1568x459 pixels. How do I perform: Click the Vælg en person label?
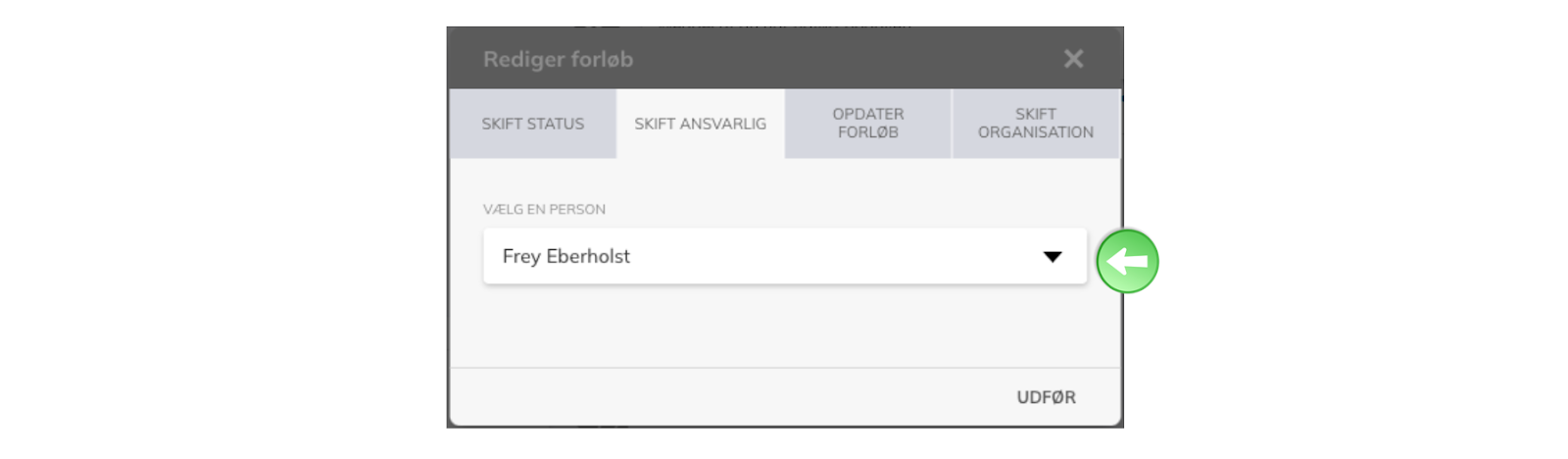(544, 209)
